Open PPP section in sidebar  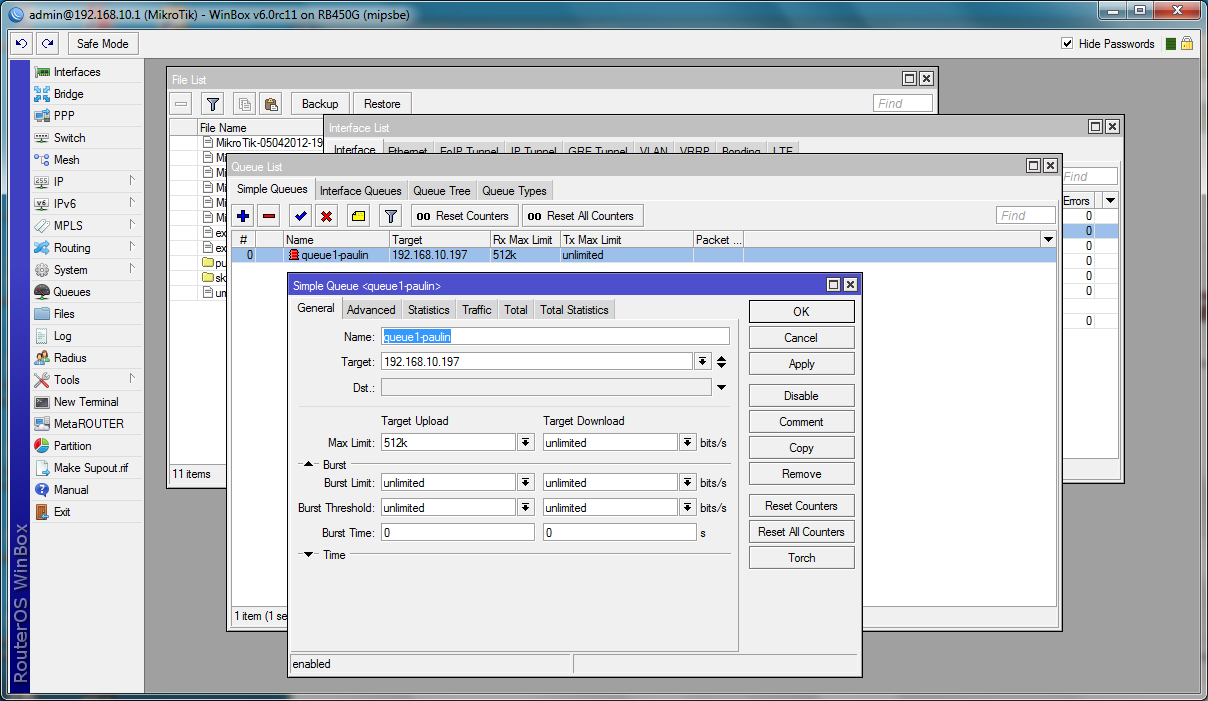click(64, 116)
